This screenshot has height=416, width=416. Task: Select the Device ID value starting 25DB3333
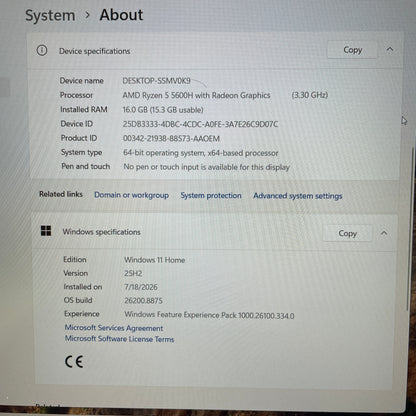click(200, 124)
